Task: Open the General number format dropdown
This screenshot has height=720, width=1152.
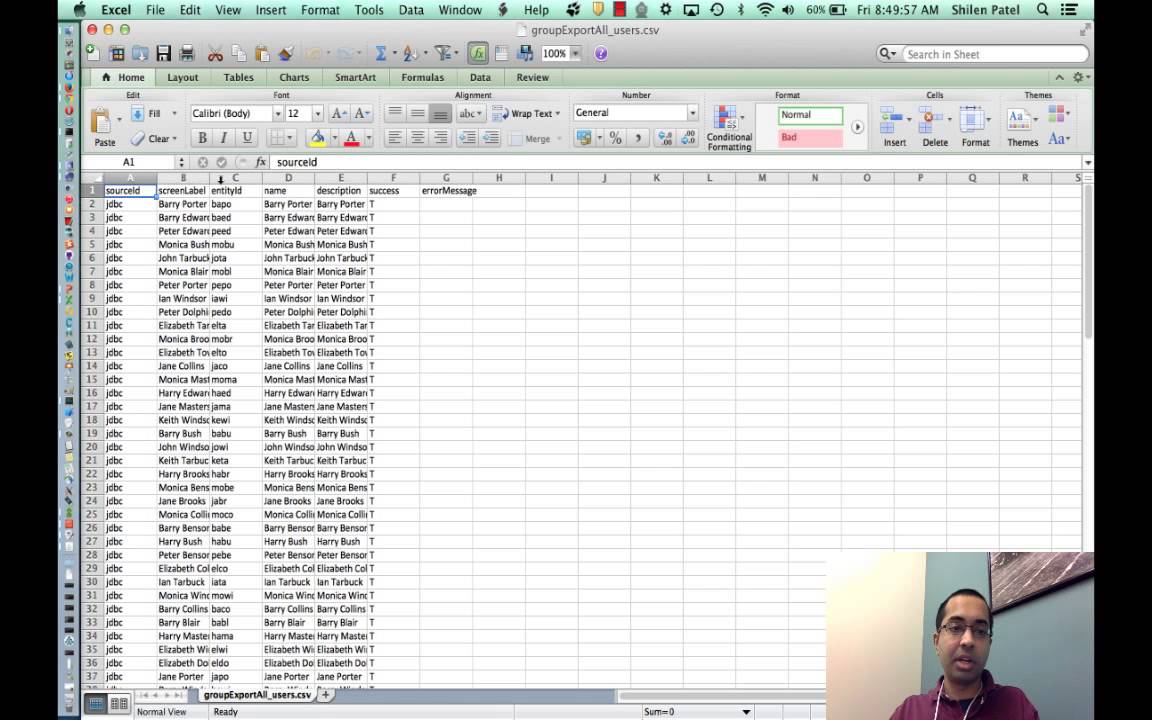Action: 692,112
